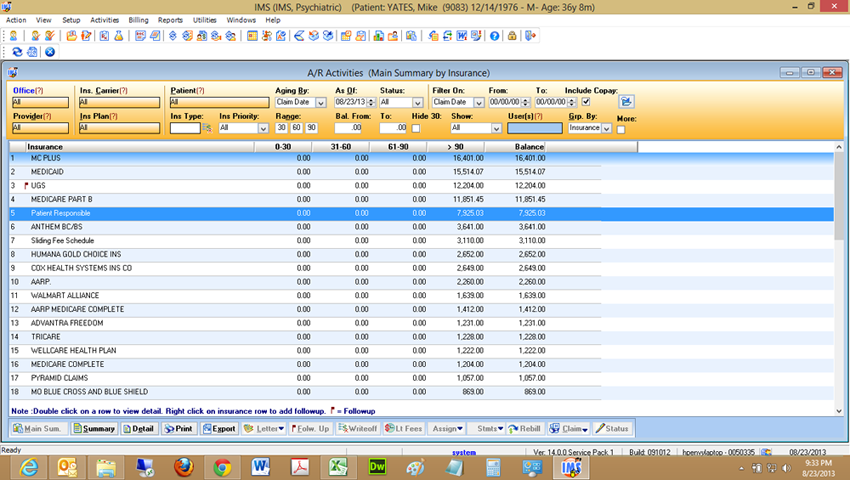Open Calculator from the taskbar
Image resolution: width=850 pixels, height=480 pixels.
[x=493, y=467]
